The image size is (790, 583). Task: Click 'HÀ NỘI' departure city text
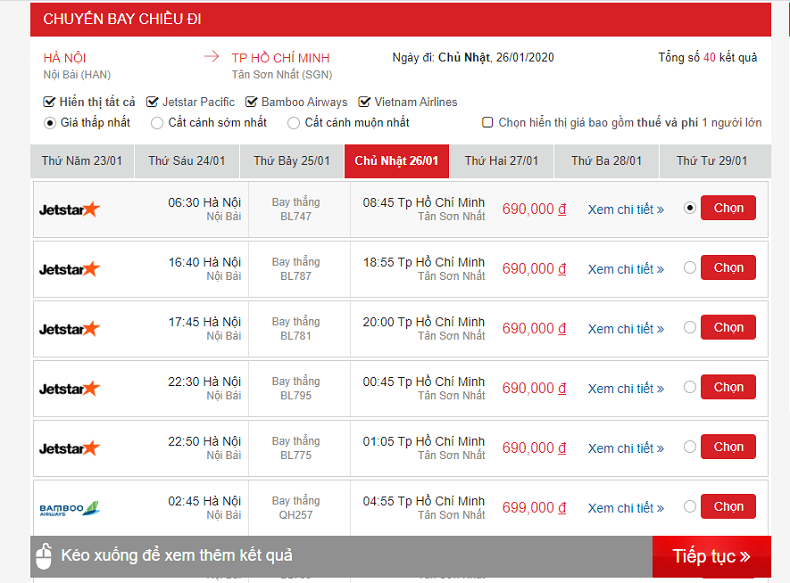click(x=64, y=58)
